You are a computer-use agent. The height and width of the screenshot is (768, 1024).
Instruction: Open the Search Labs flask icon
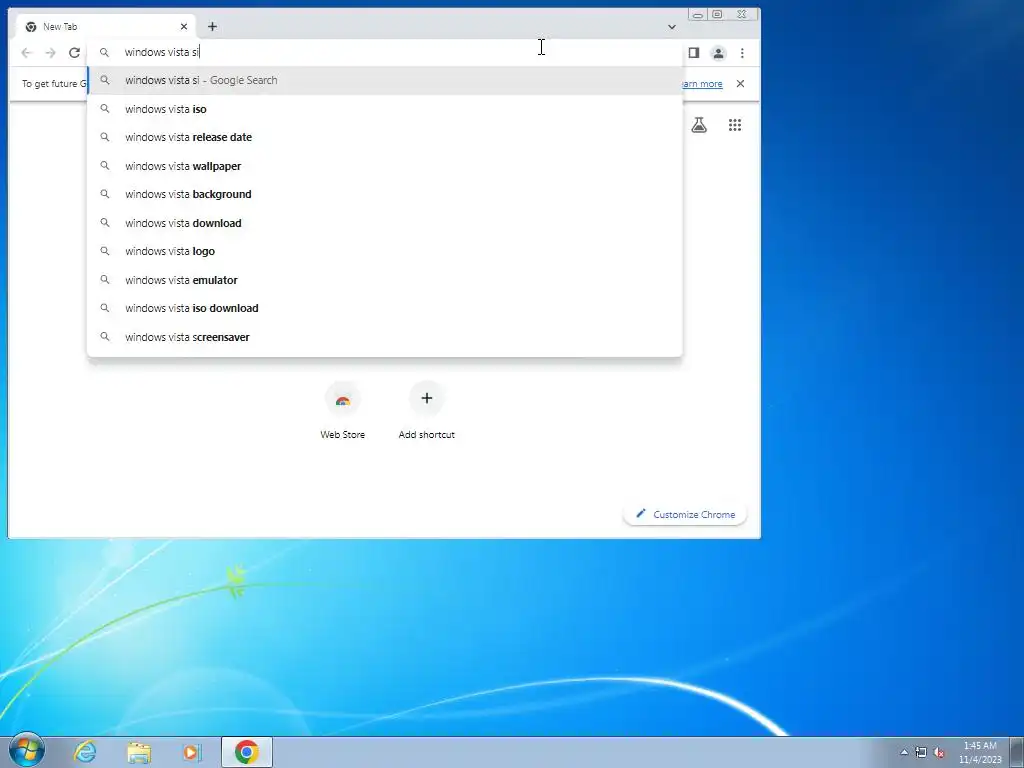(699, 125)
